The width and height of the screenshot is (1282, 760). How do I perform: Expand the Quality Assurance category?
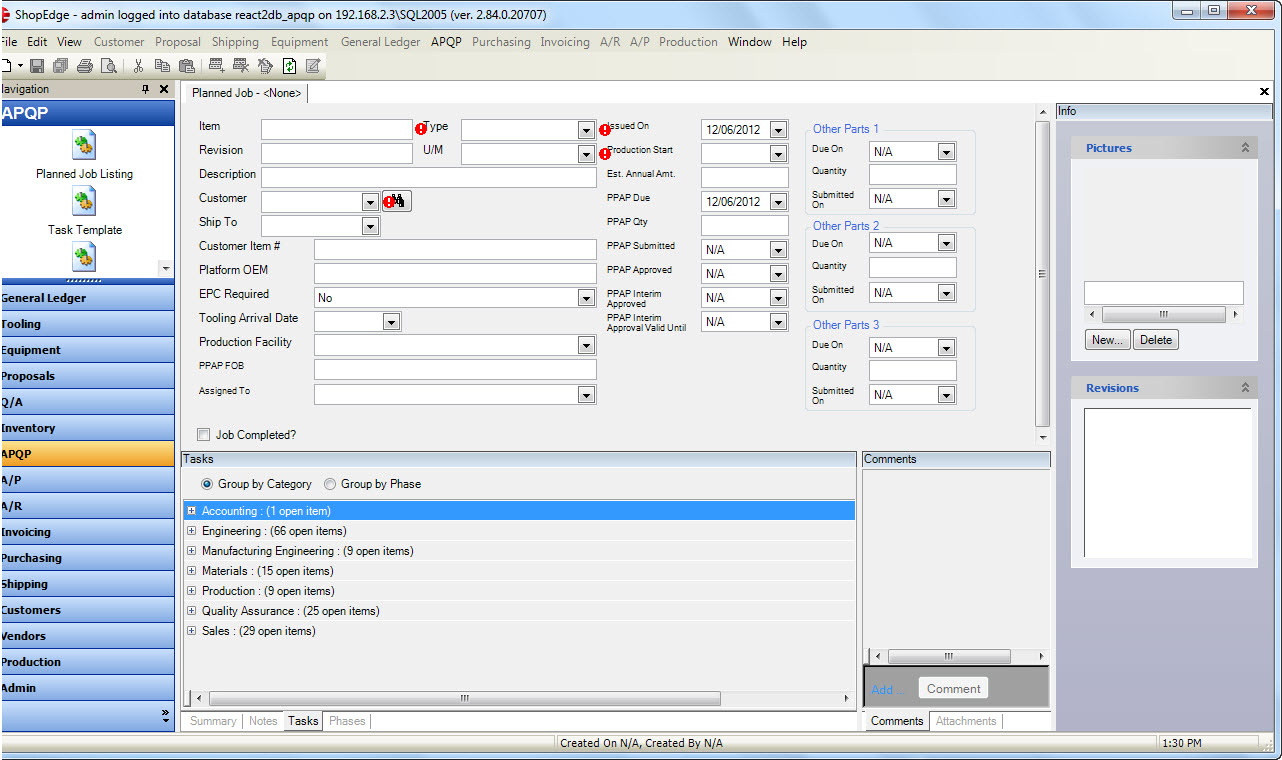192,611
